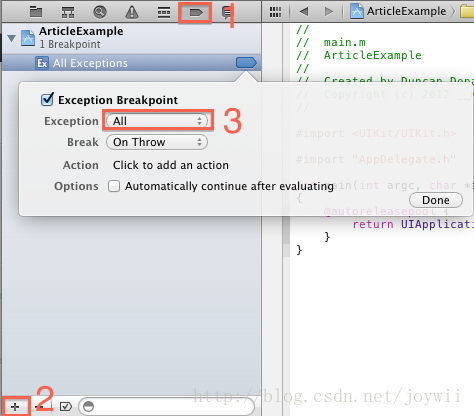Uncheck the Exception Breakpoint checkbox
Viewport: 474px width, 416px height.
click(x=47, y=100)
